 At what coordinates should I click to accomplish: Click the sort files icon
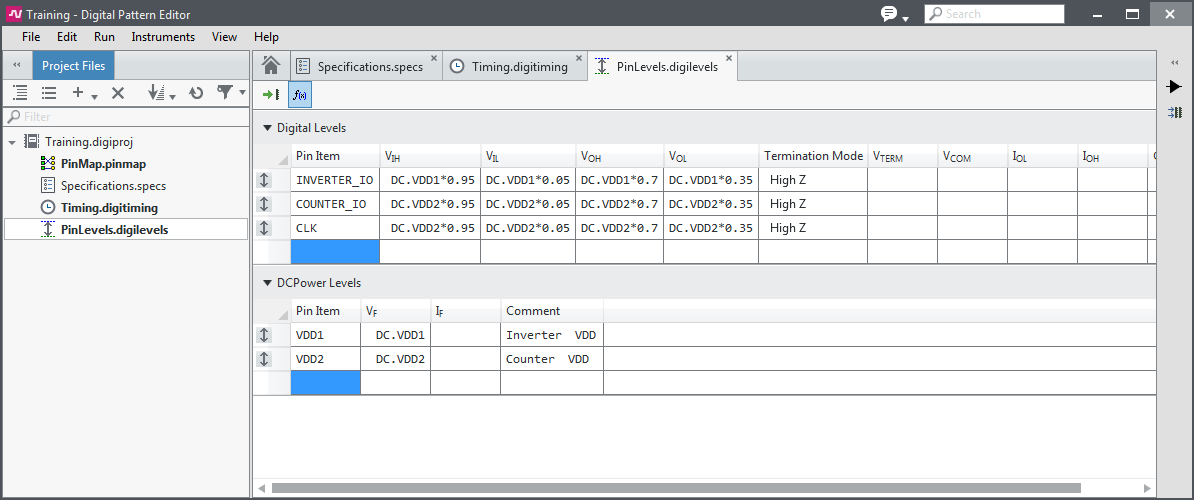pos(156,93)
